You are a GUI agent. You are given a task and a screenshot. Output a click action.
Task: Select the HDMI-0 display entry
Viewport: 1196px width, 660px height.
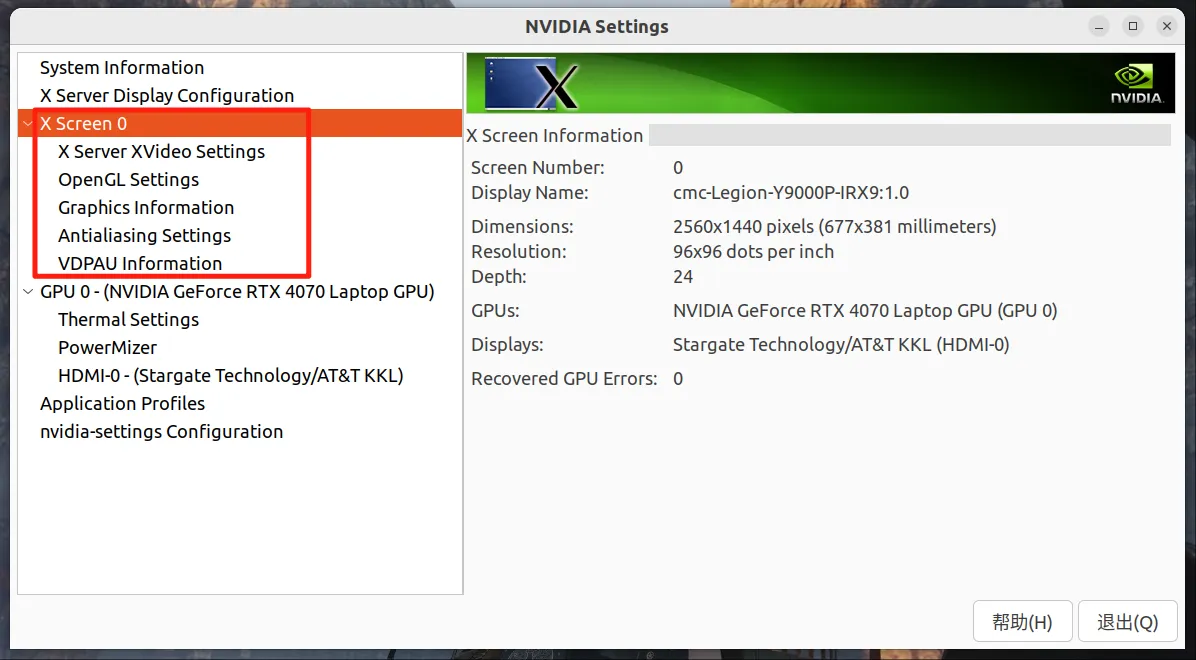pyautogui.click(x=230, y=376)
